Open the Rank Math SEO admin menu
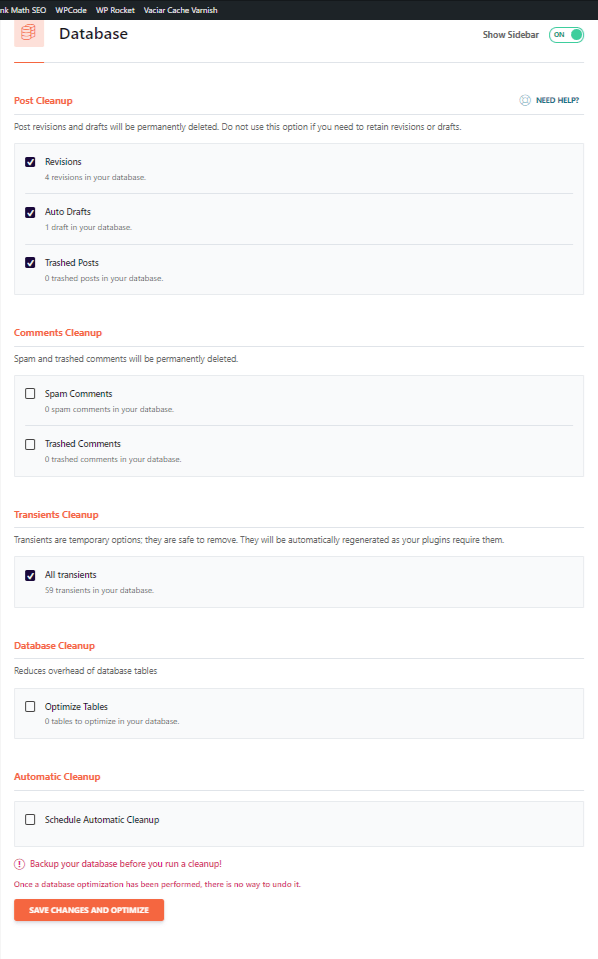 [x=23, y=10]
